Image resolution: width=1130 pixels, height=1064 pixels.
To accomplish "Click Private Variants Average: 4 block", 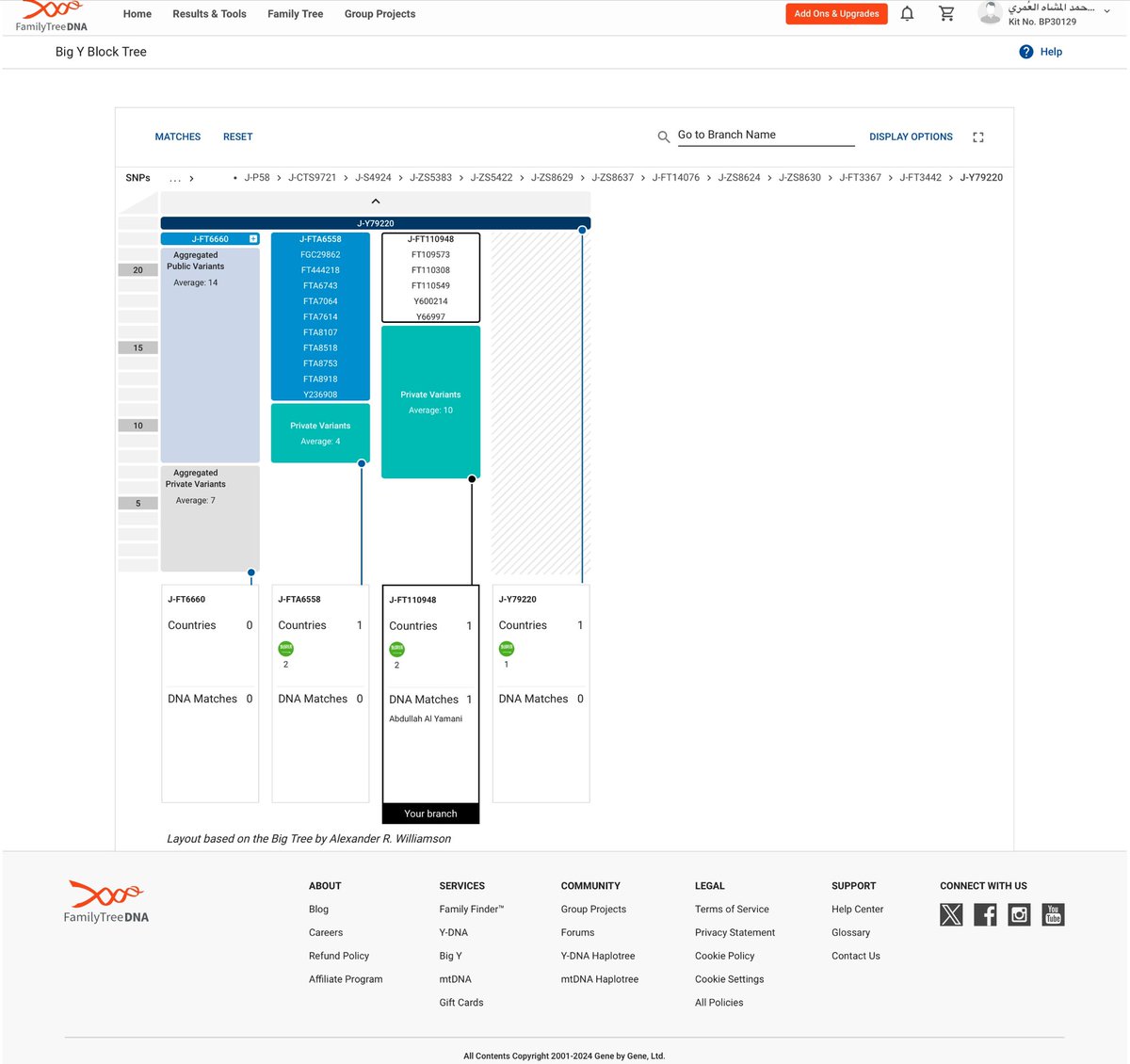I will coord(320,433).
